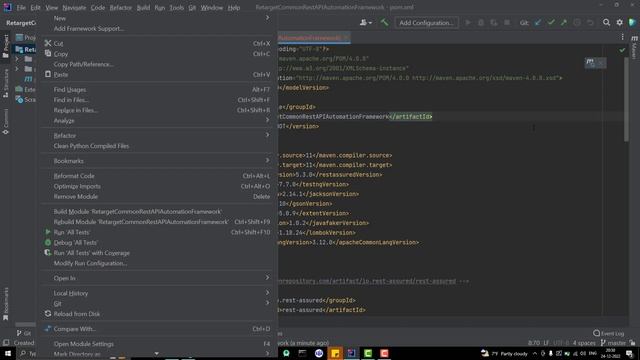The image size is (640, 360).
Task: Click the Compare With diff icon
Action: tap(48, 329)
